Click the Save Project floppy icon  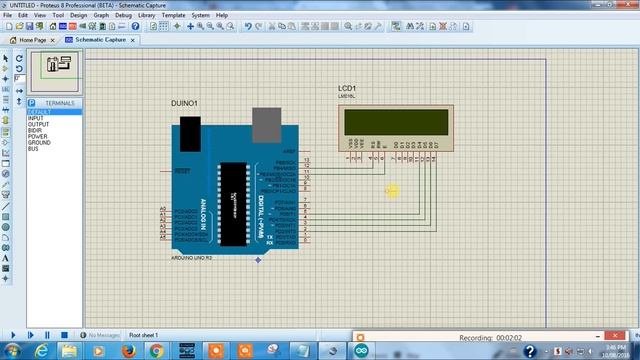[x=29, y=27]
